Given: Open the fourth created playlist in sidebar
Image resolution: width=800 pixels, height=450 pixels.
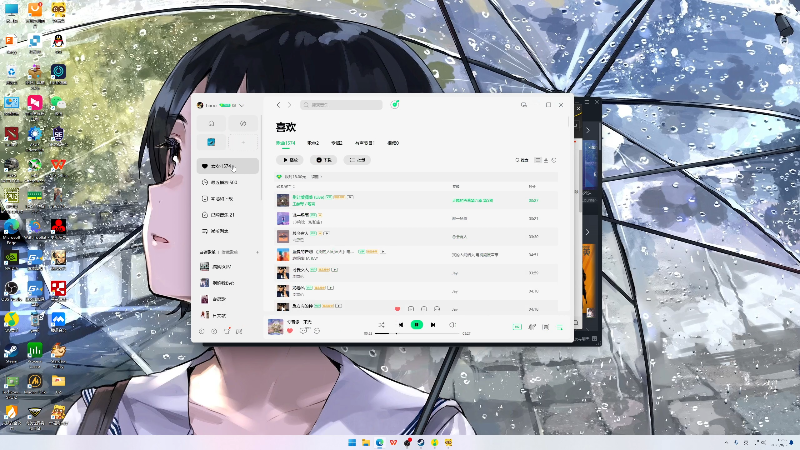Looking at the screenshot, I should tap(228, 315).
